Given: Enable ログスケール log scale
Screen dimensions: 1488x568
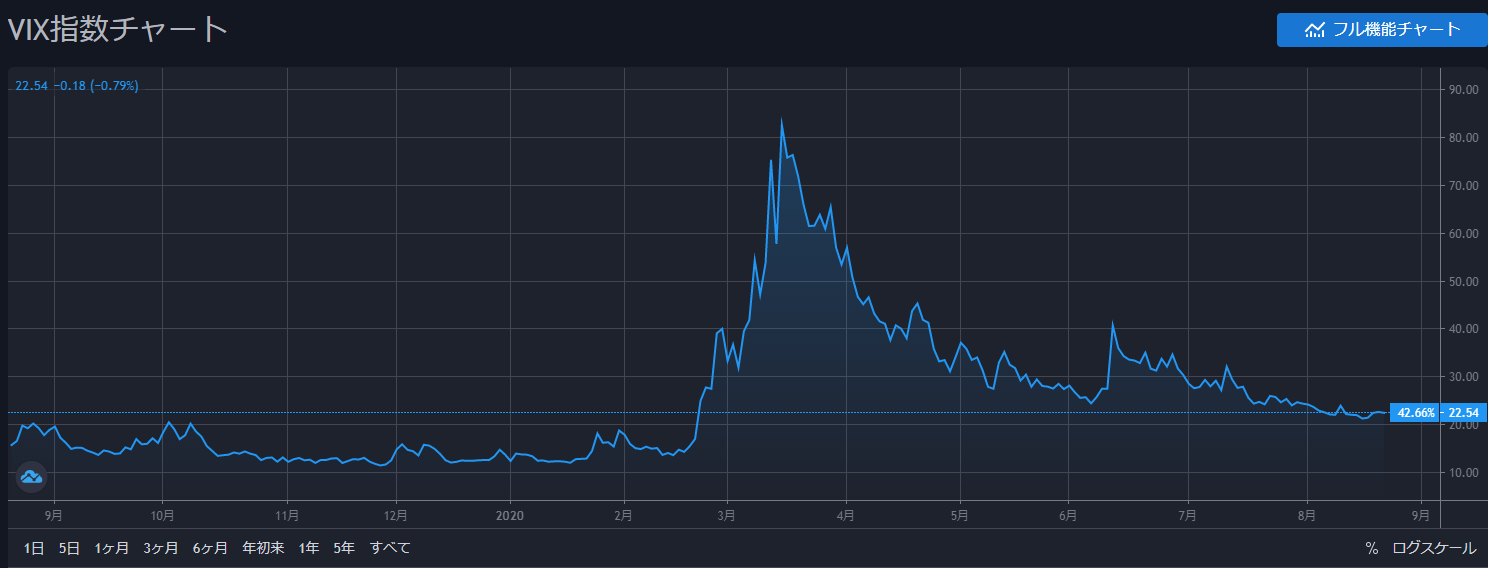Looking at the screenshot, I should tap(1434, 548).
